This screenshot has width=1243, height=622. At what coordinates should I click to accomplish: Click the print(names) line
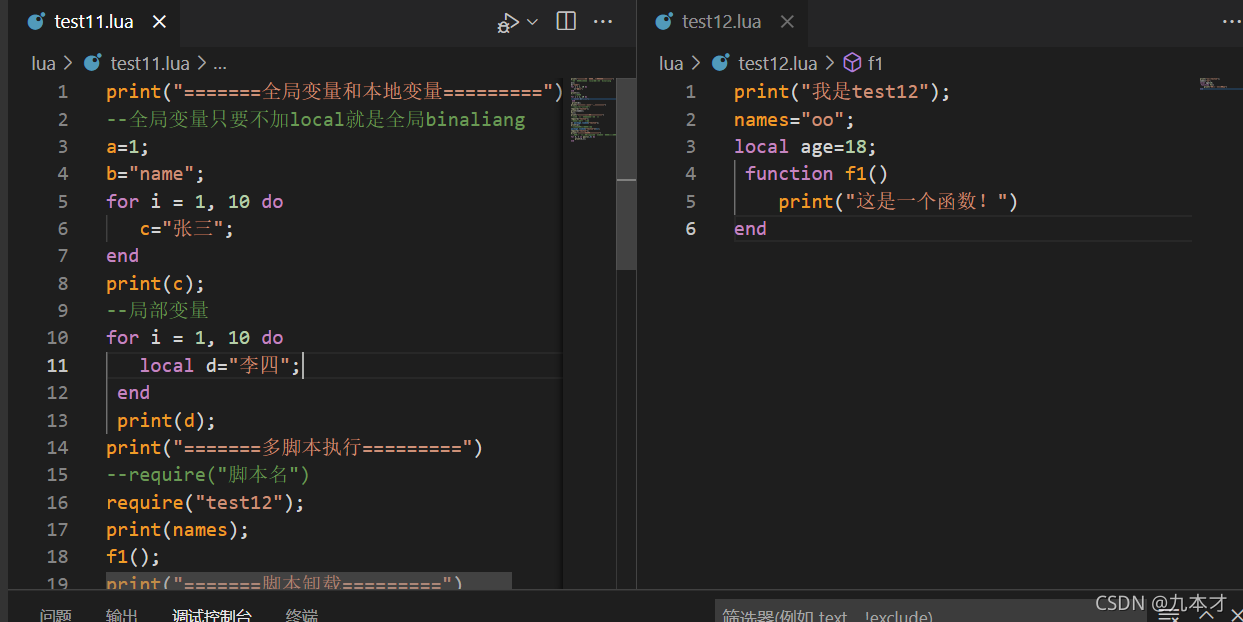click(177, 529)
